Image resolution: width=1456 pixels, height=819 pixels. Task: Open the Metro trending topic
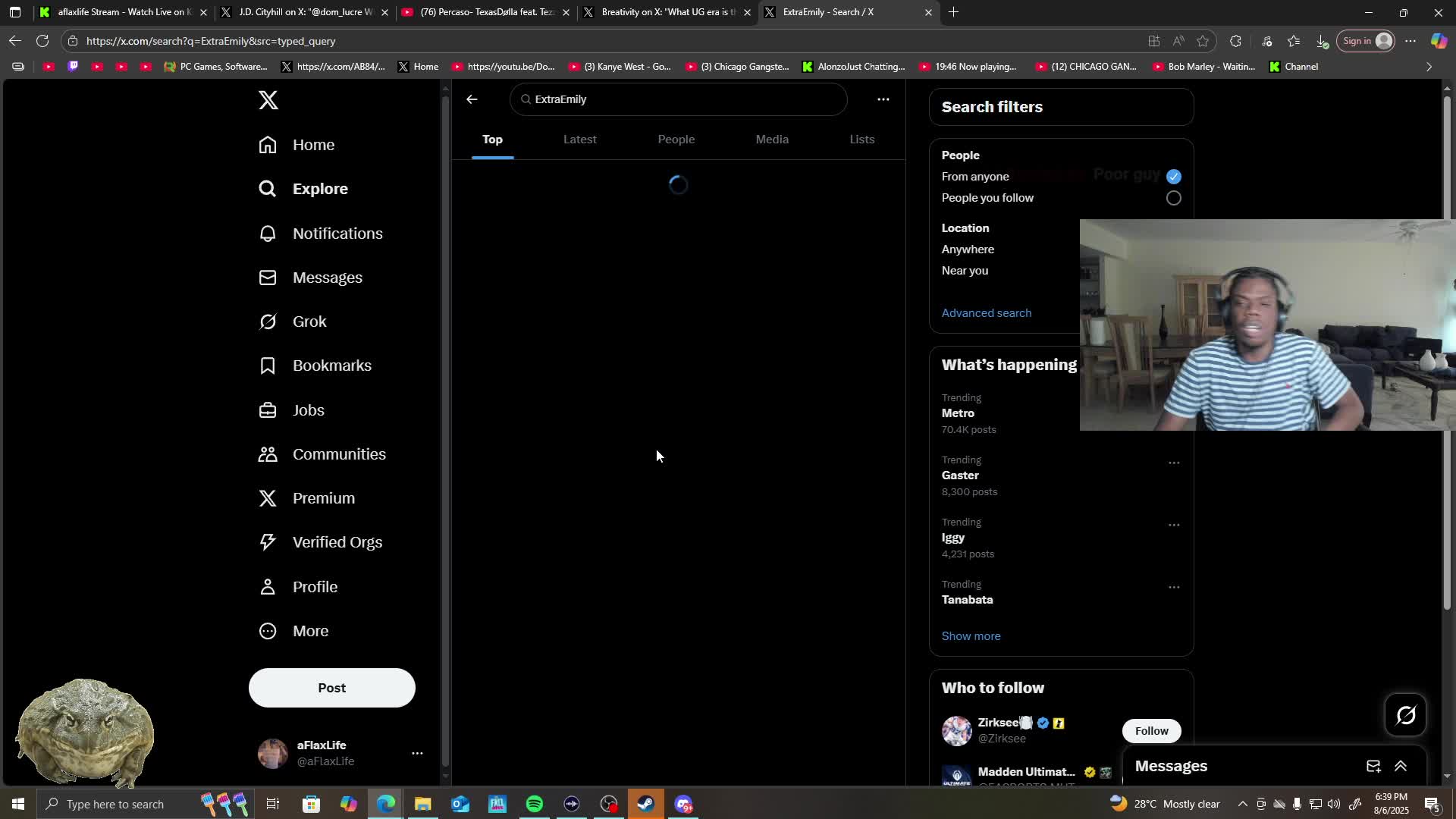click(958, 413)
